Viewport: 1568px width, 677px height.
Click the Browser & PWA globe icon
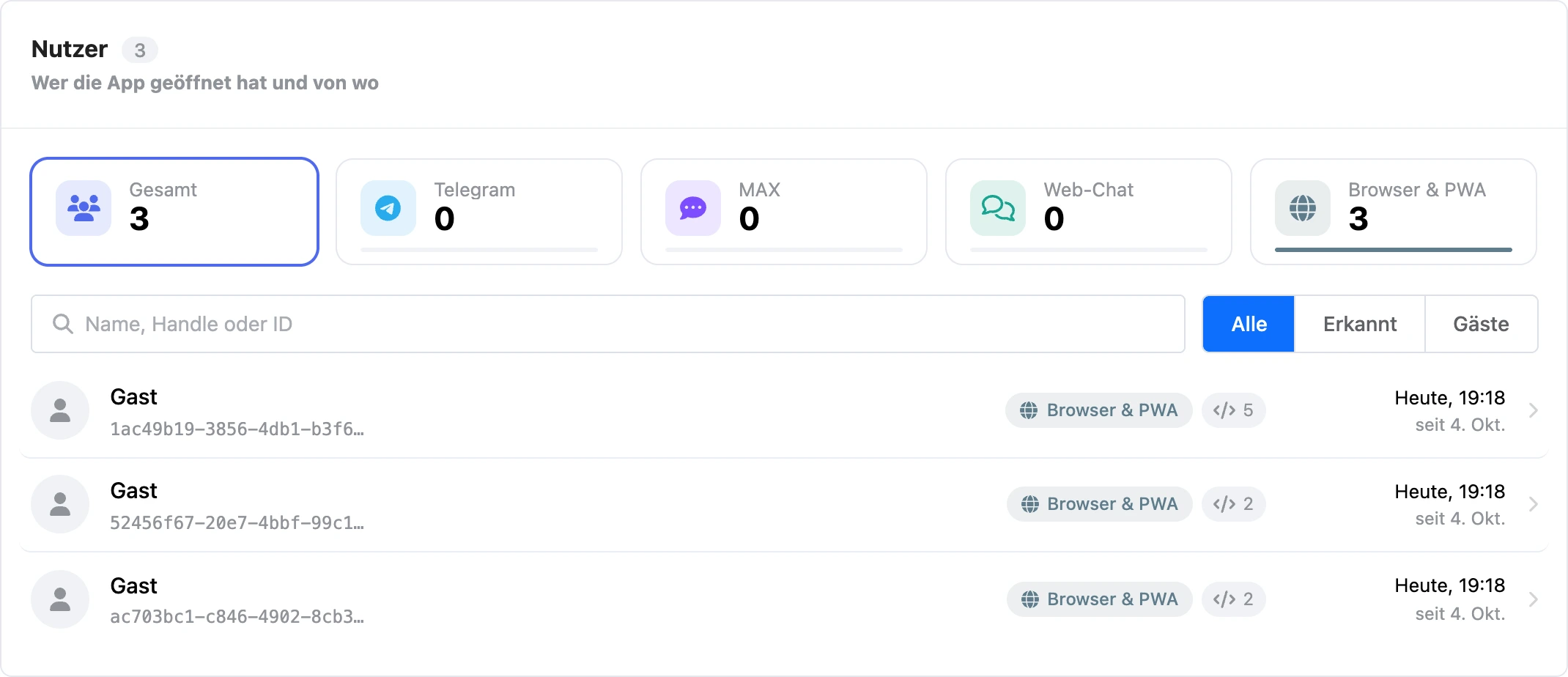[1303, 208]
